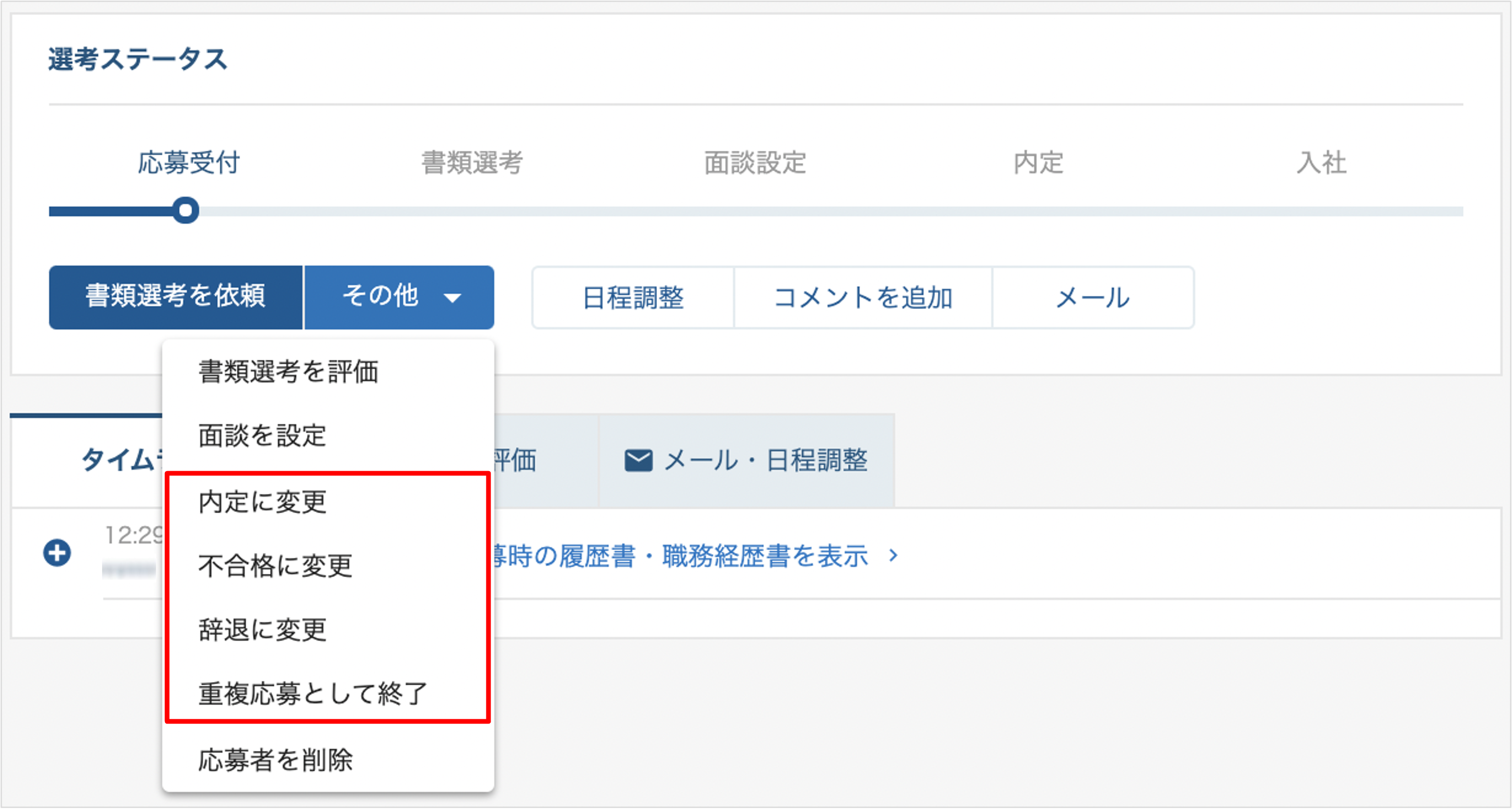Click the 選考ステータス heading

(x=138, y=59)
